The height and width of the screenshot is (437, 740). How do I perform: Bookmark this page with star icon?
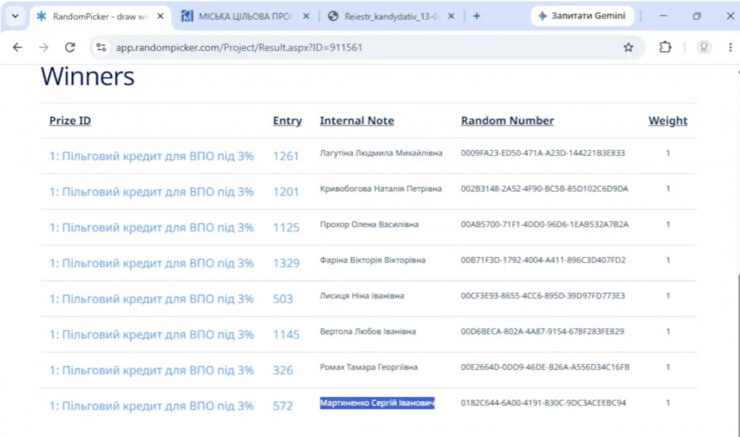click(628, 47)
